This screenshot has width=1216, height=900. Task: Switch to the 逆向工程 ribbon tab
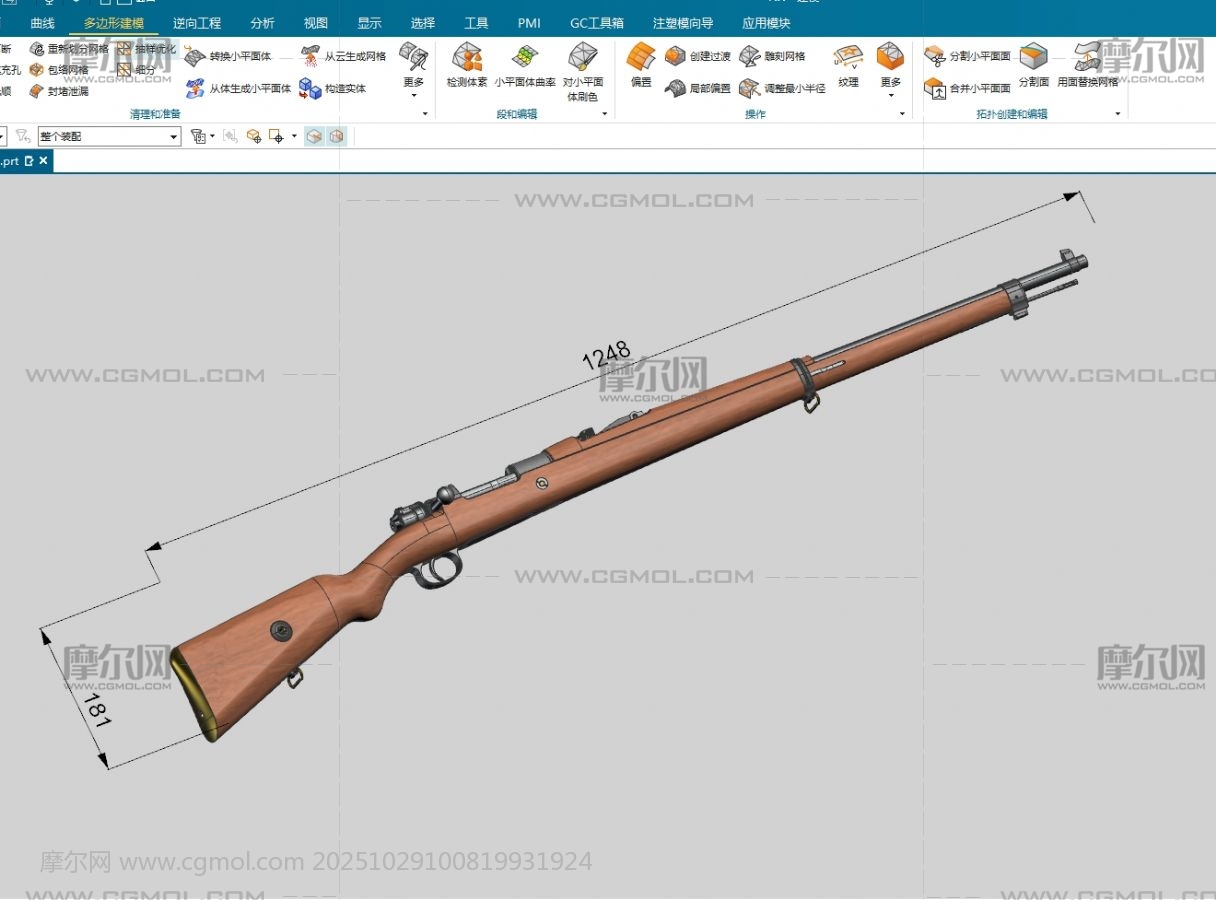click(197, 23)
